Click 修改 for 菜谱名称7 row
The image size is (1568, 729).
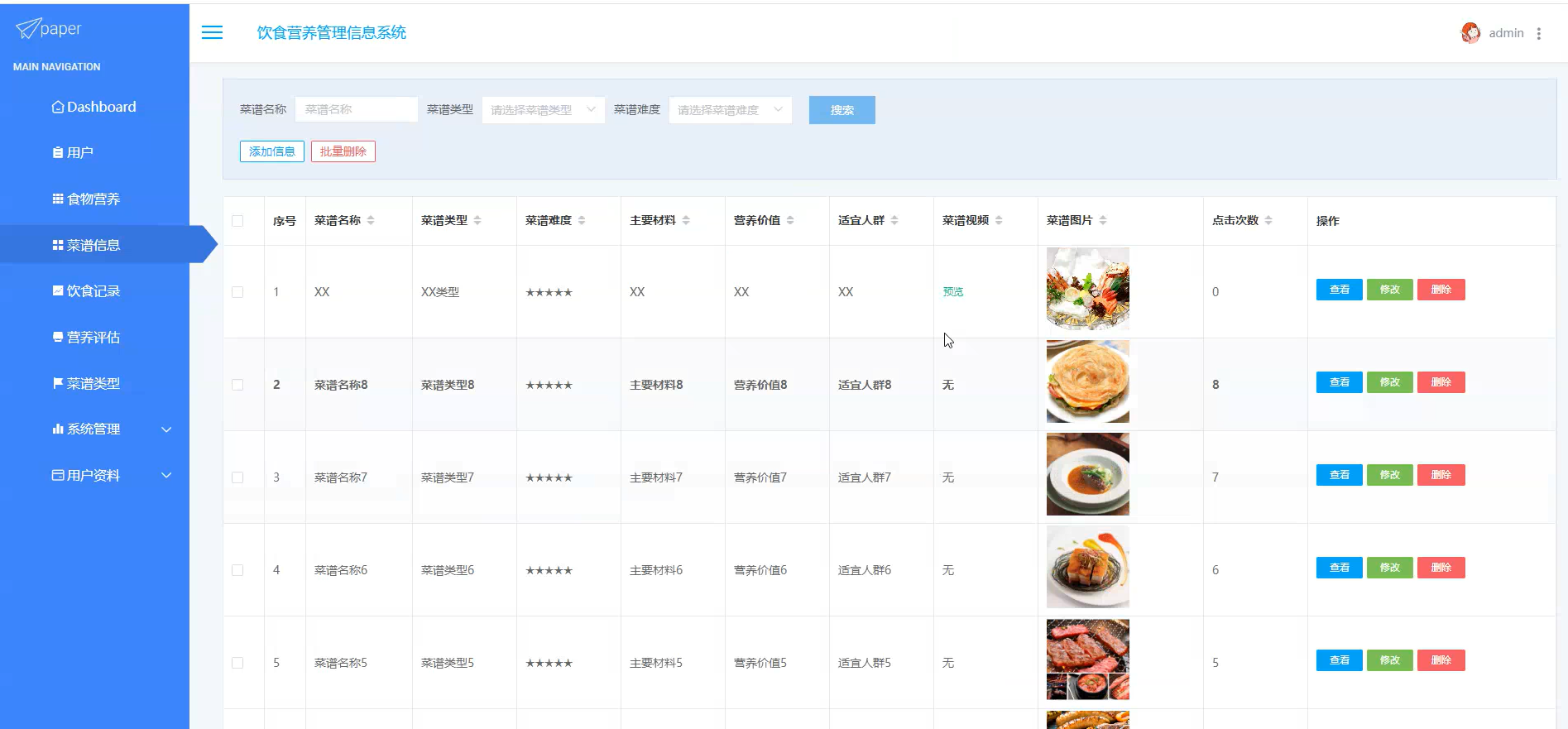(1390, 475)
